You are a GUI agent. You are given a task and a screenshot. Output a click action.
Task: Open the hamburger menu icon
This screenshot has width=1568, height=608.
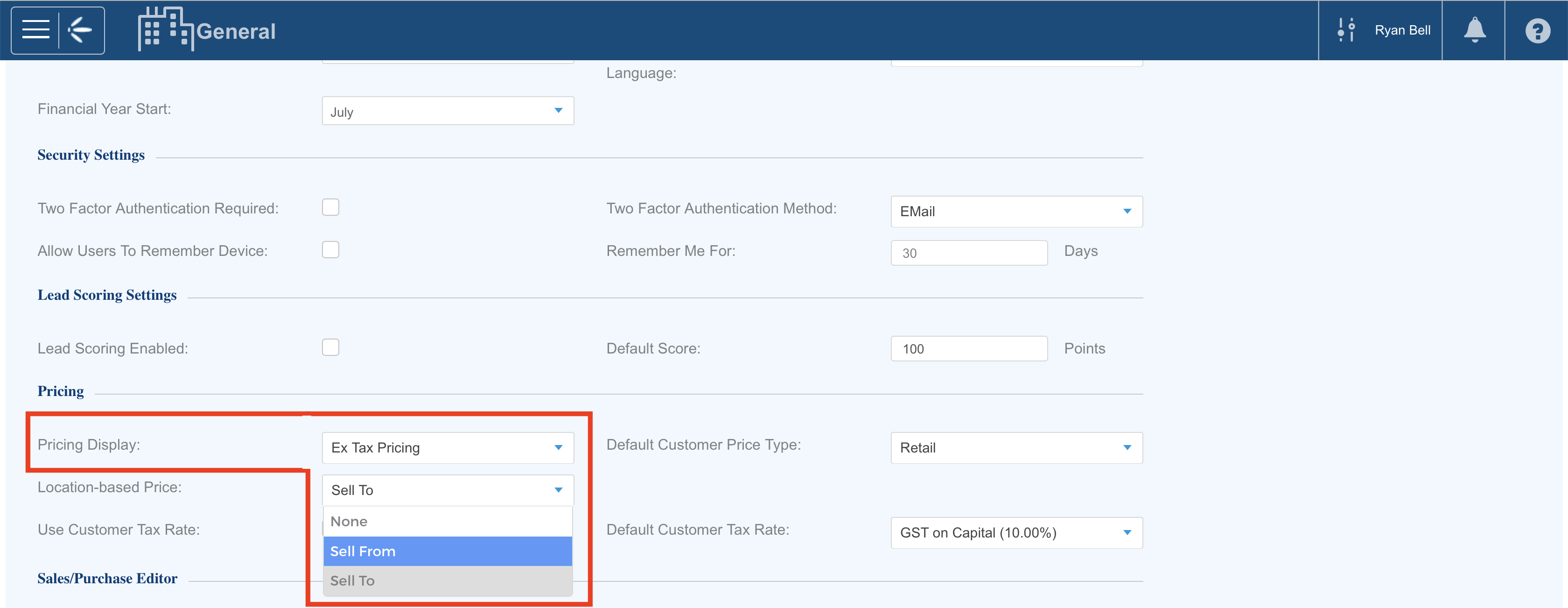point(35,30)
